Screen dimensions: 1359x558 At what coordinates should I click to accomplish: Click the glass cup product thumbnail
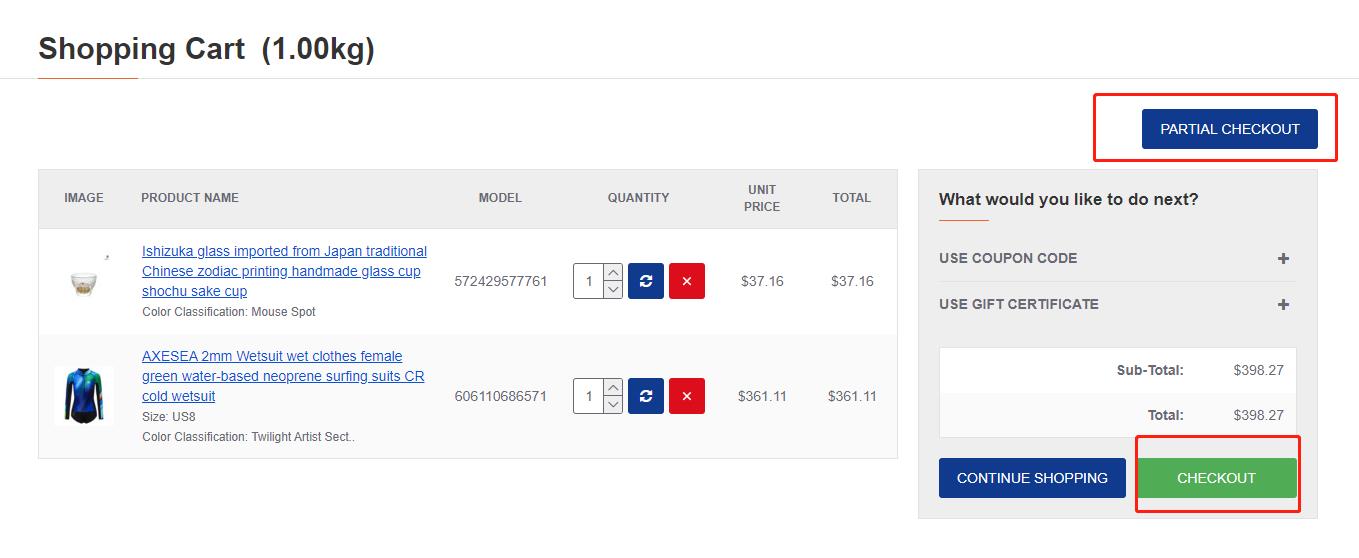coord(84,281)
